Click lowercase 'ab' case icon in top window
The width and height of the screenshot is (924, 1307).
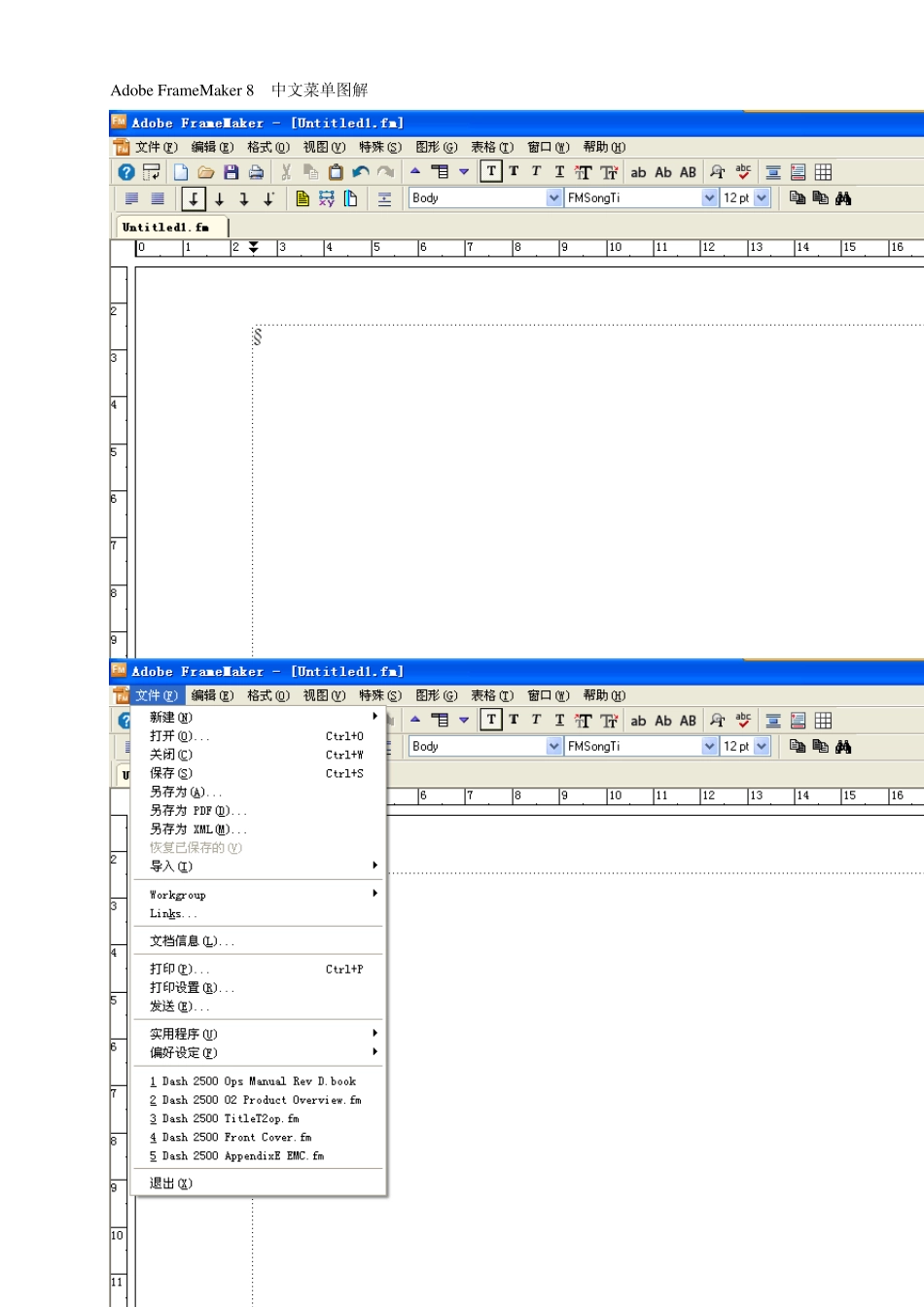[638, 172]
